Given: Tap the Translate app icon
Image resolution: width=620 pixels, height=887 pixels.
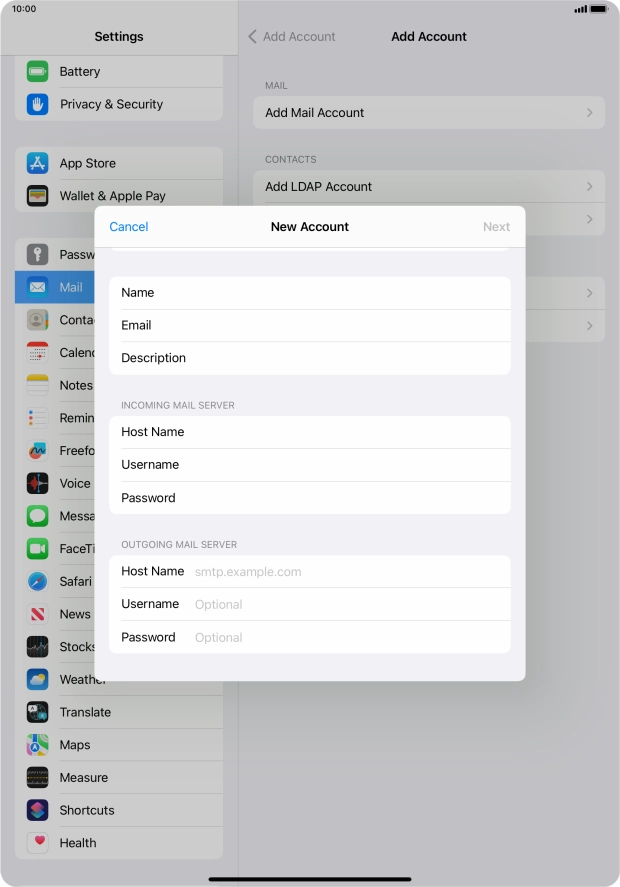Looking at the screenshot, I should point(38,712).
